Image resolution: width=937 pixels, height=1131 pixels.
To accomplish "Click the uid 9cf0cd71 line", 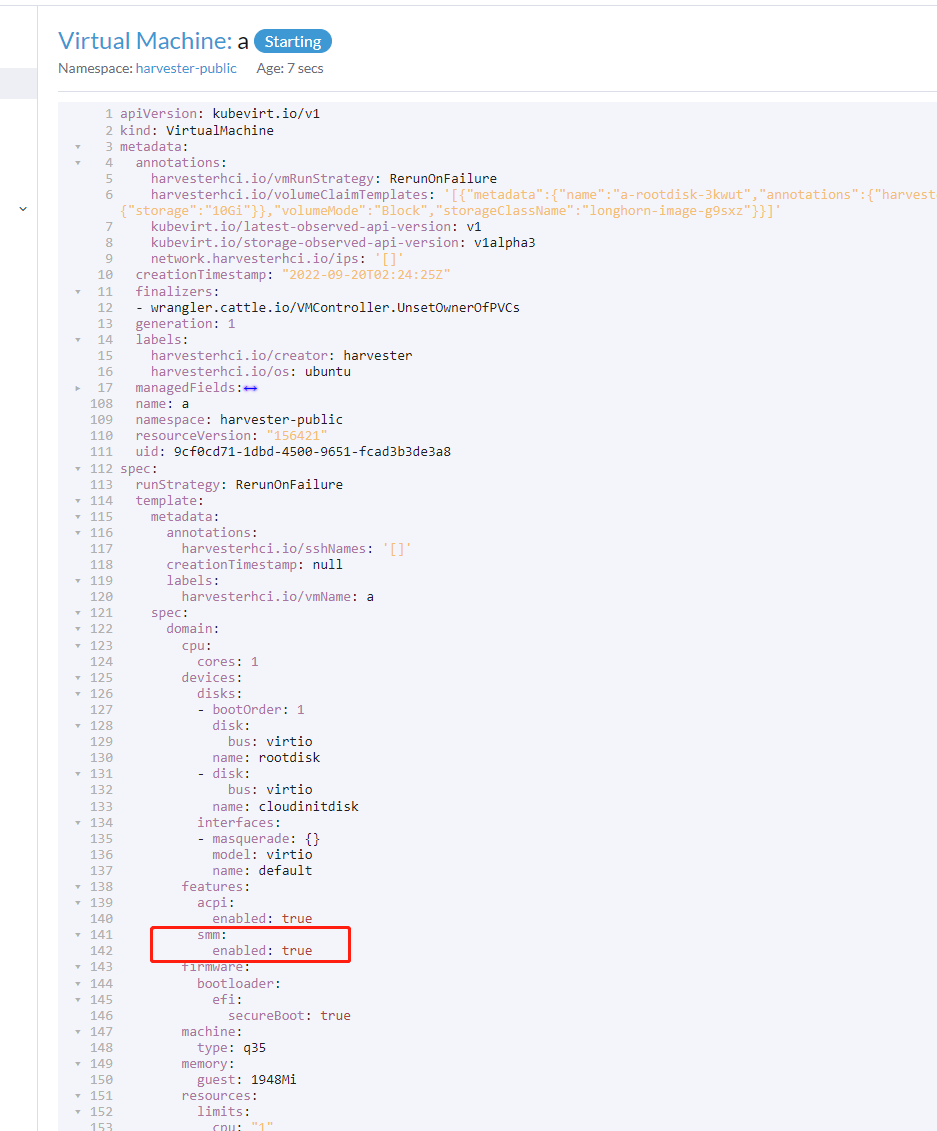I will tap(294, 452).
